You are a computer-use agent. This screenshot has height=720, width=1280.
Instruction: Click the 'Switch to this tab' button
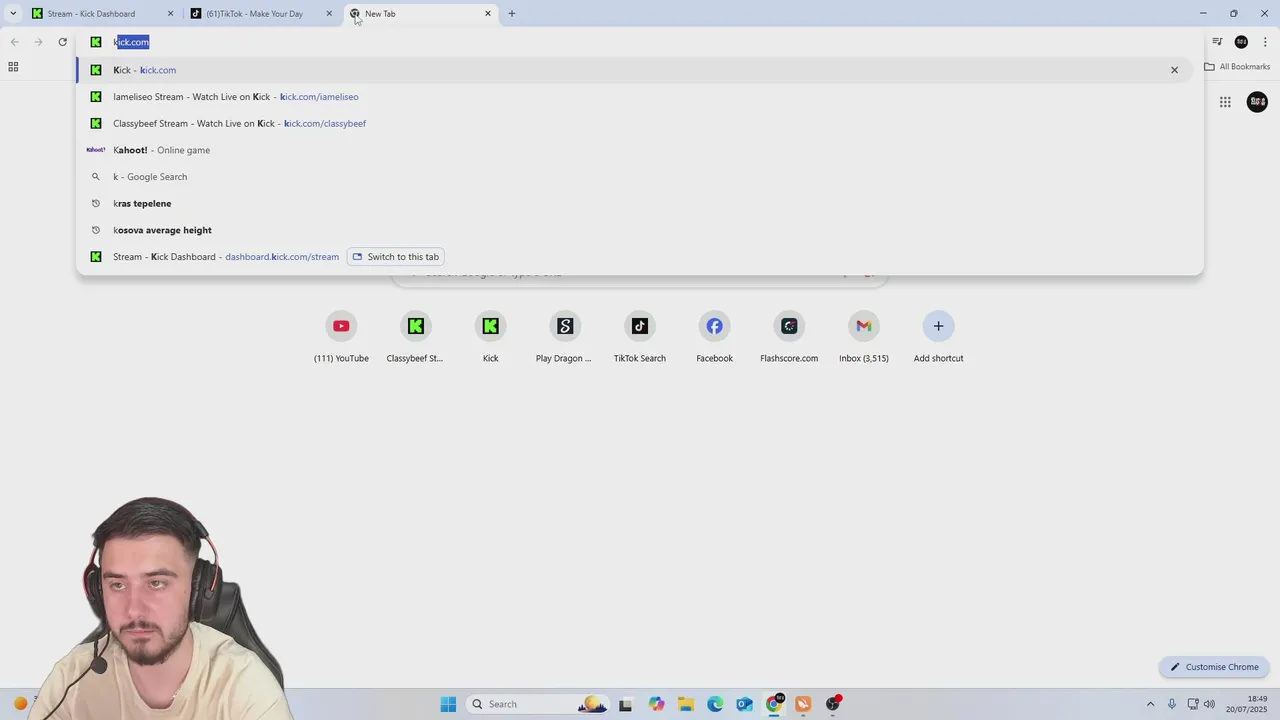tap(396, 257)
